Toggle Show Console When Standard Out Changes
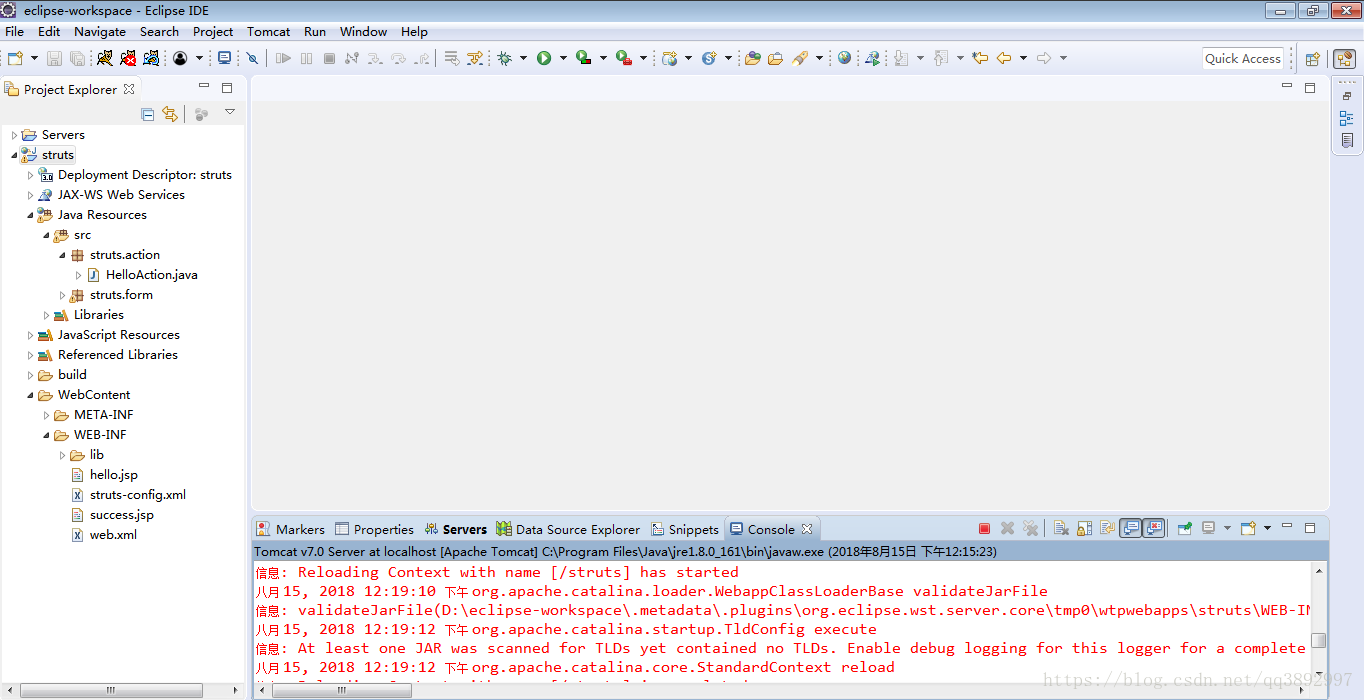Image resolution: width=1364 pixels, height=700 pixels. pos(1131,528)
